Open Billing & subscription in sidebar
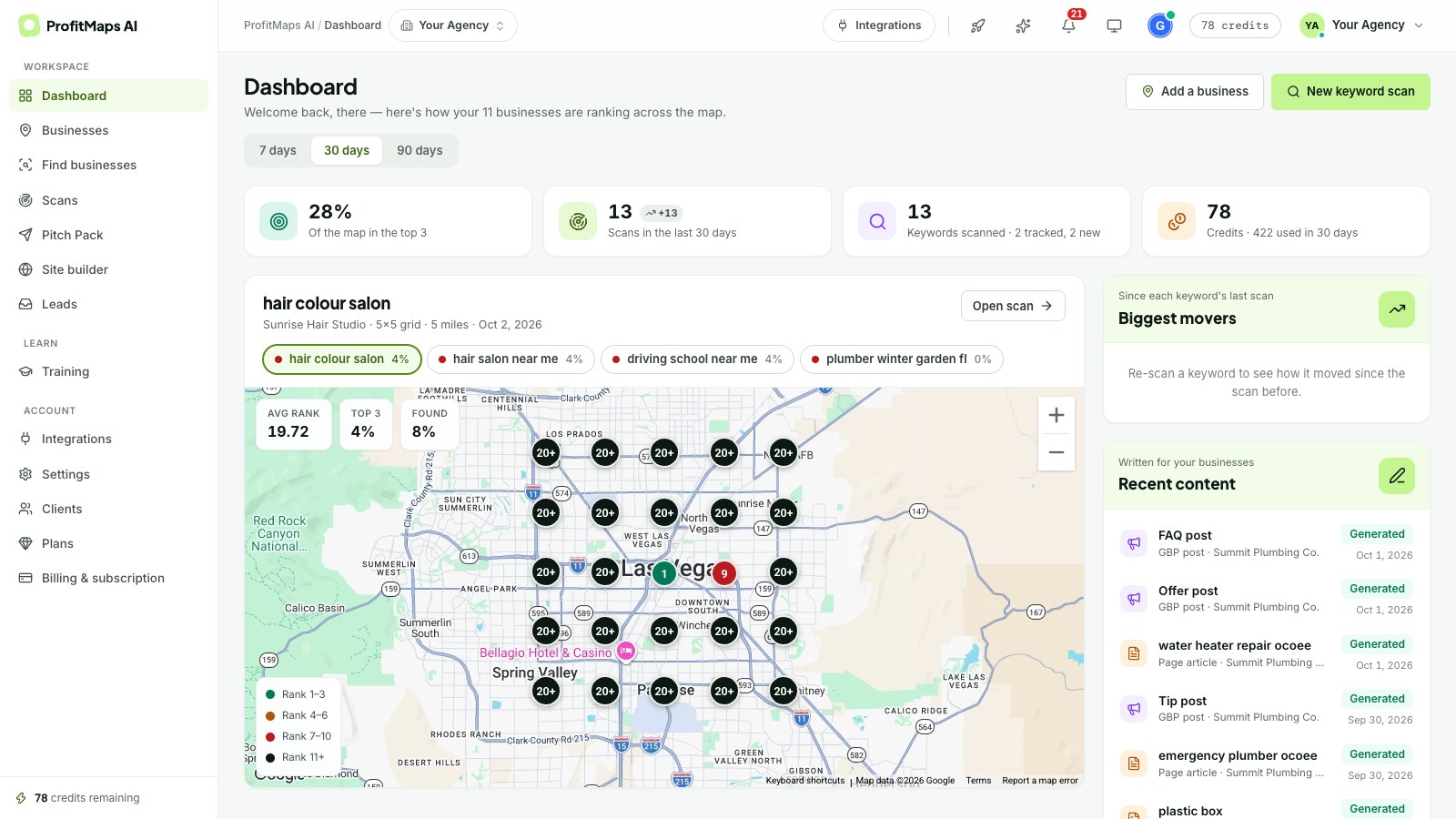 (108, 578)
